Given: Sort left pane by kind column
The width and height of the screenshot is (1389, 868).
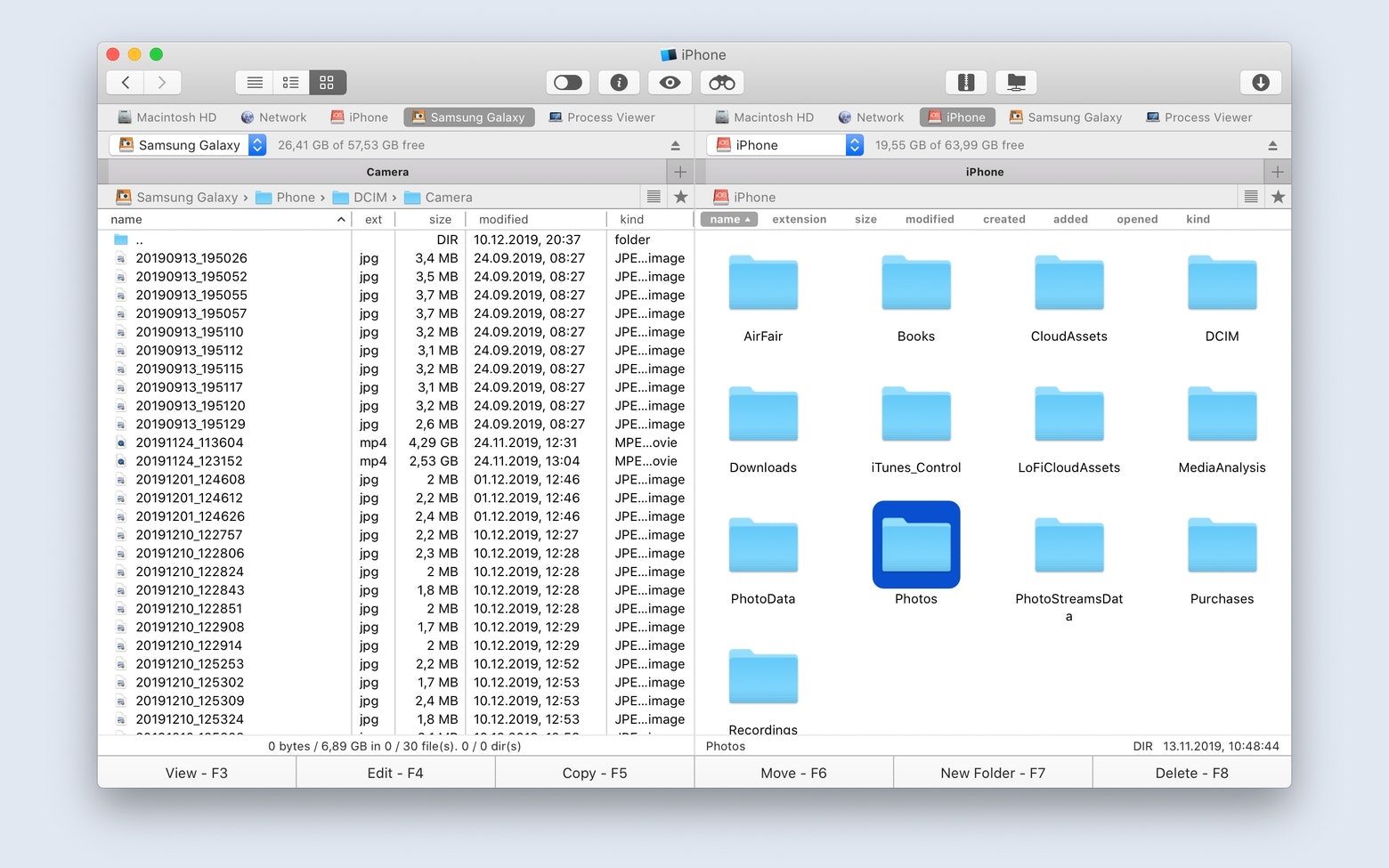Looking at the screenshot, I should click(x=650, y=220).
